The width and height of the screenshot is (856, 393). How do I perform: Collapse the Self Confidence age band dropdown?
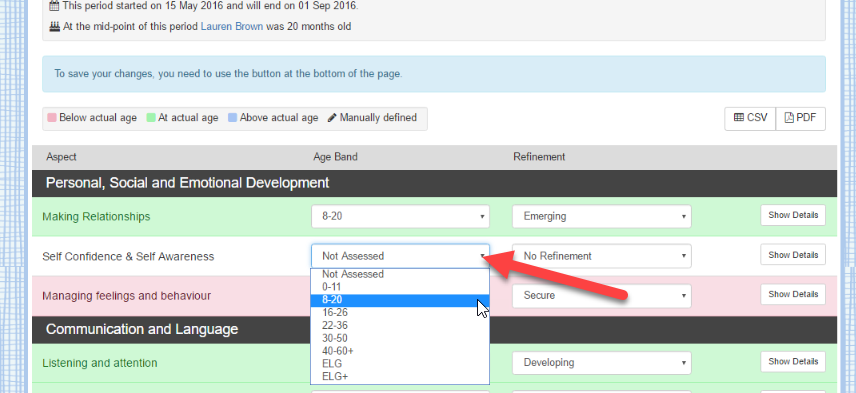coord(400,256)
